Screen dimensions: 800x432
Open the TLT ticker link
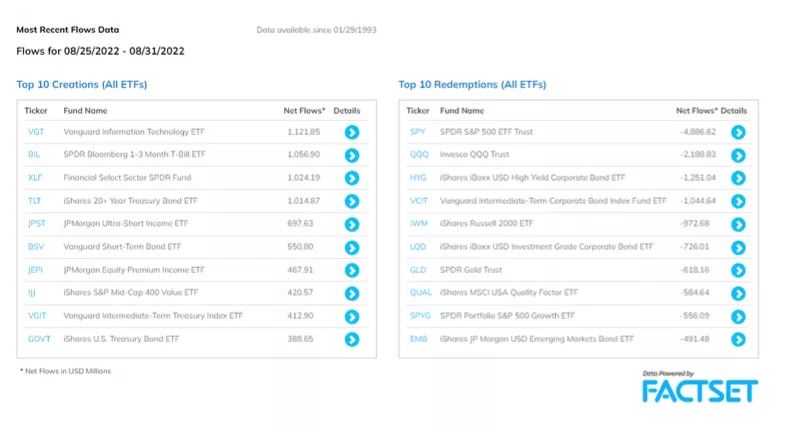[x=34, y=201]
